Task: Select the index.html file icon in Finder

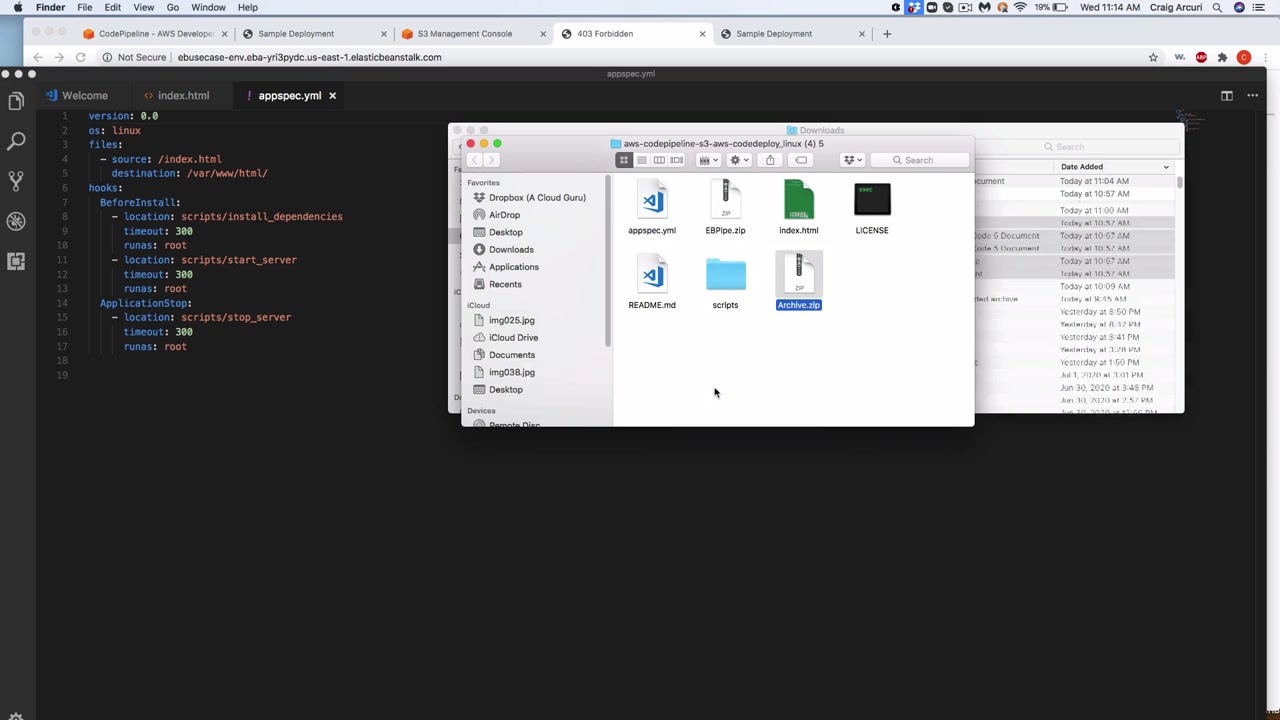Action: [798, 201]
